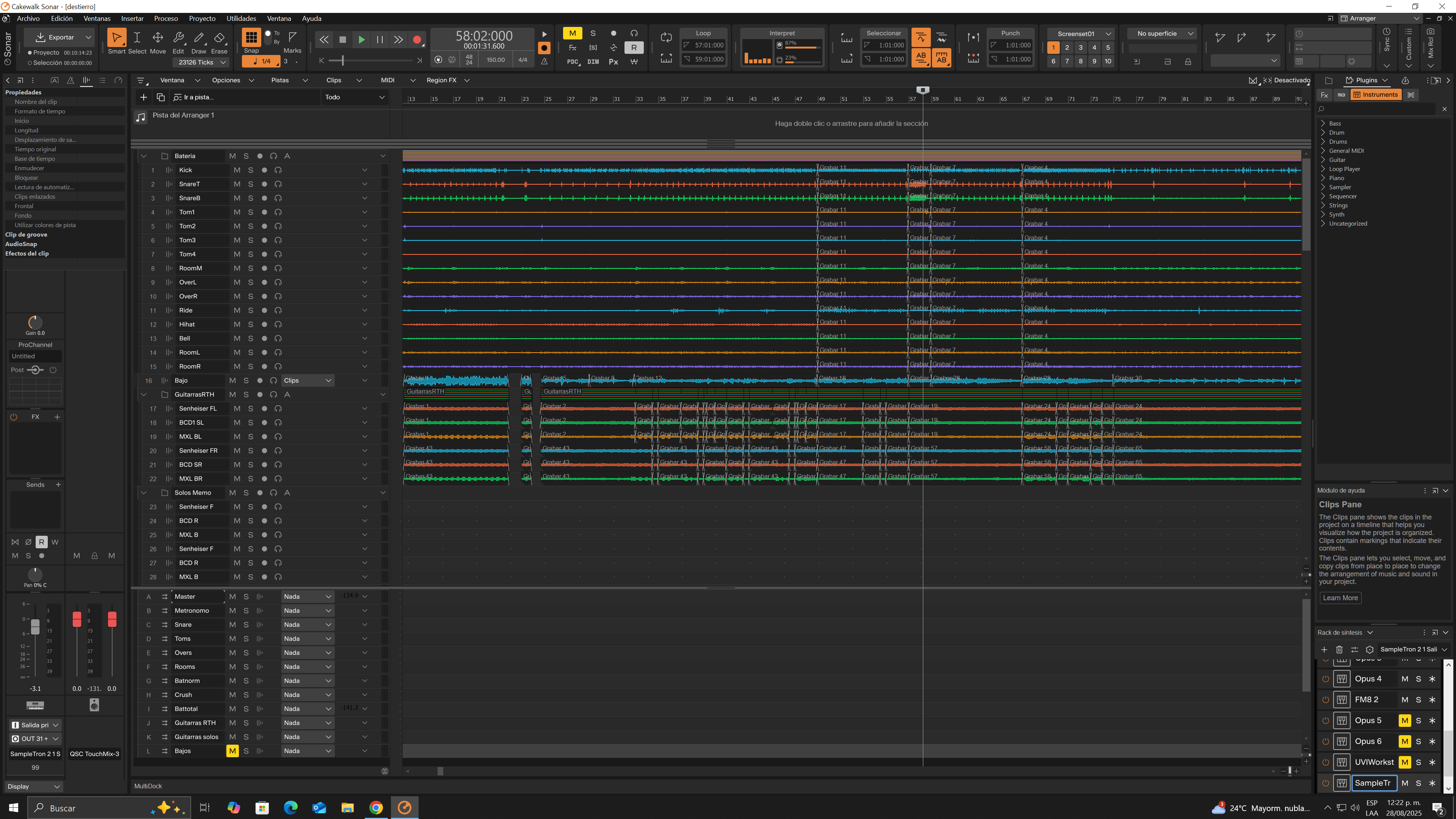
Task: Mute the Kick track
Action: [237, 170]
